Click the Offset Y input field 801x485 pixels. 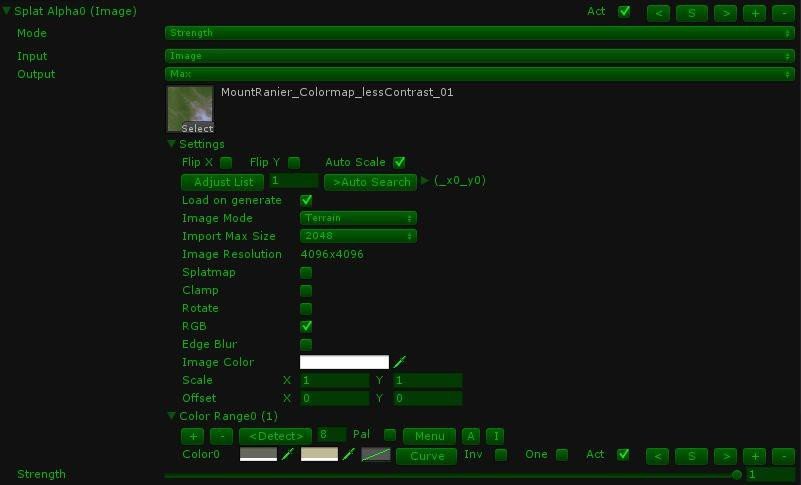[428, 398]
